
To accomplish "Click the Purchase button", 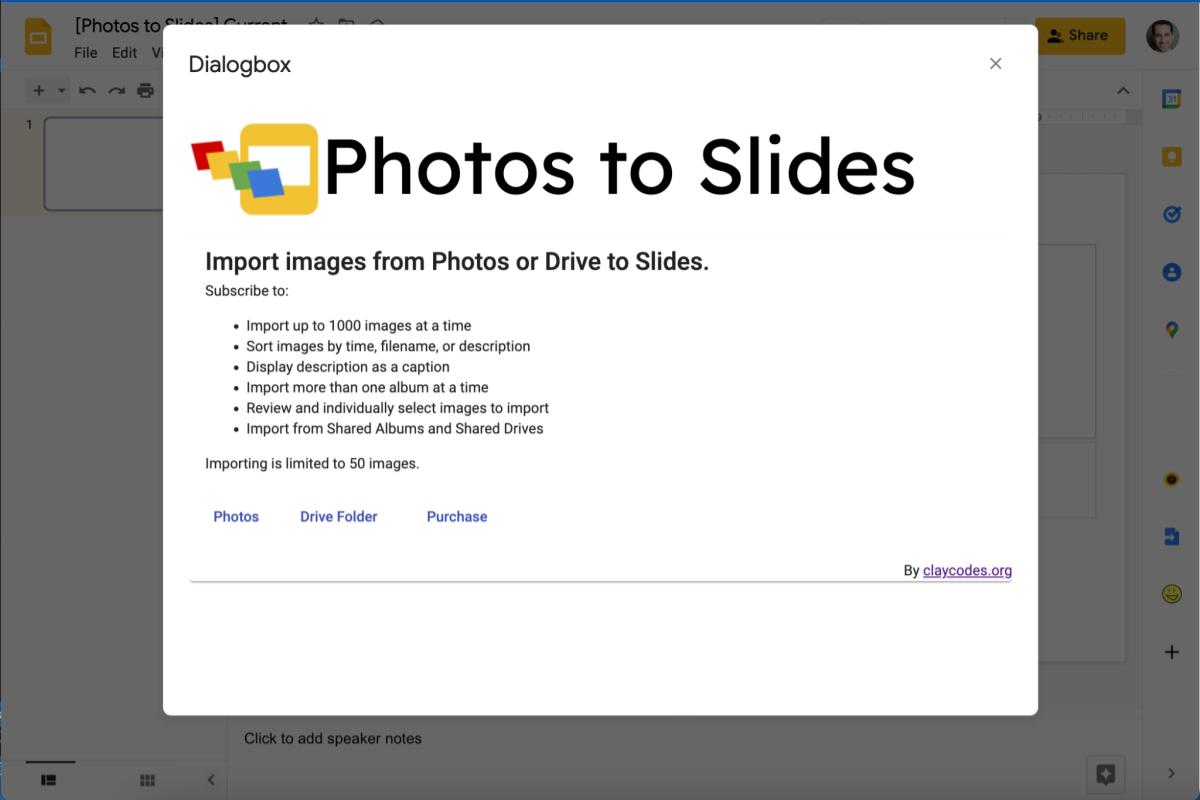I will [x=457, y=517].
